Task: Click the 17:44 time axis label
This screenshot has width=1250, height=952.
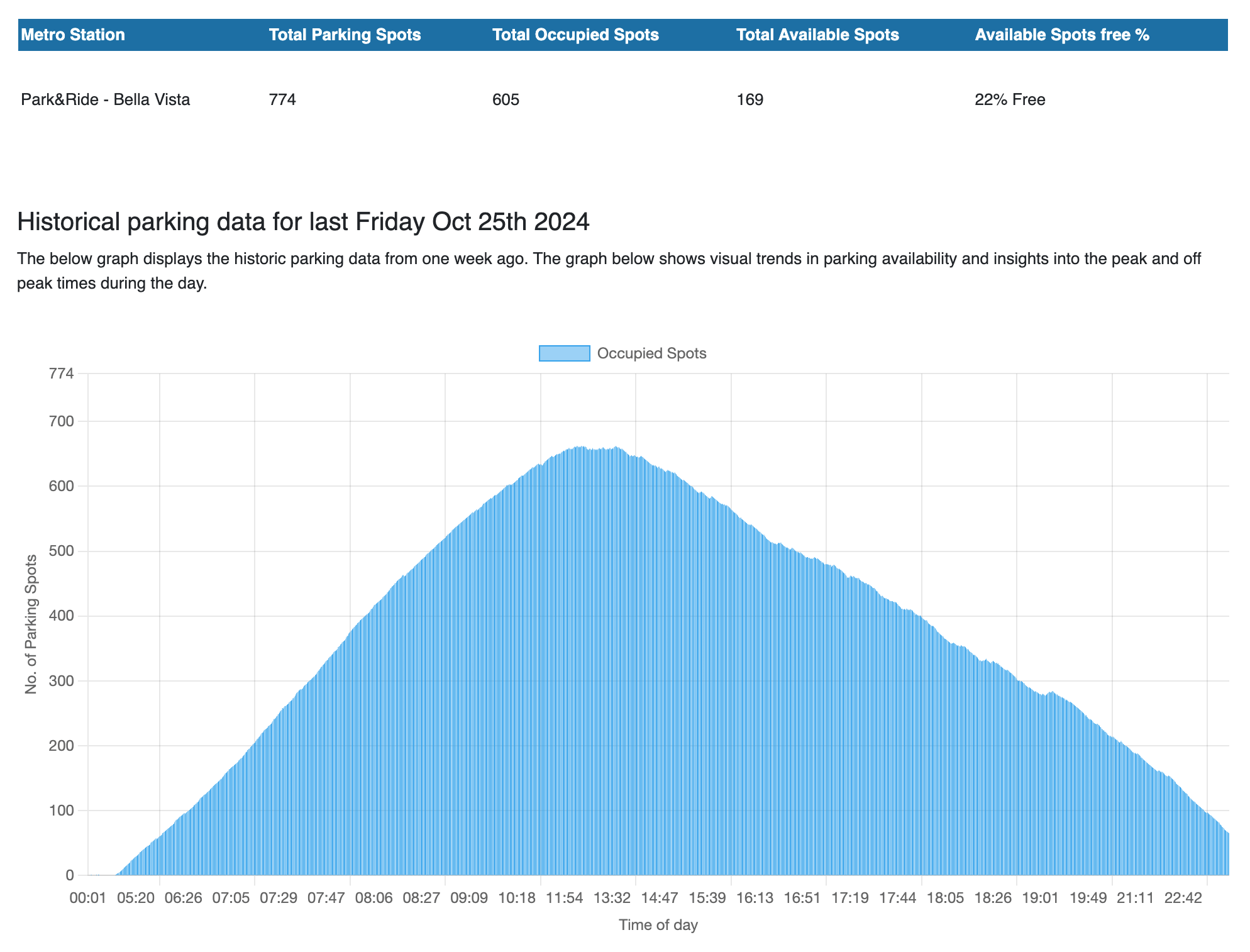Action: point(898,898)
